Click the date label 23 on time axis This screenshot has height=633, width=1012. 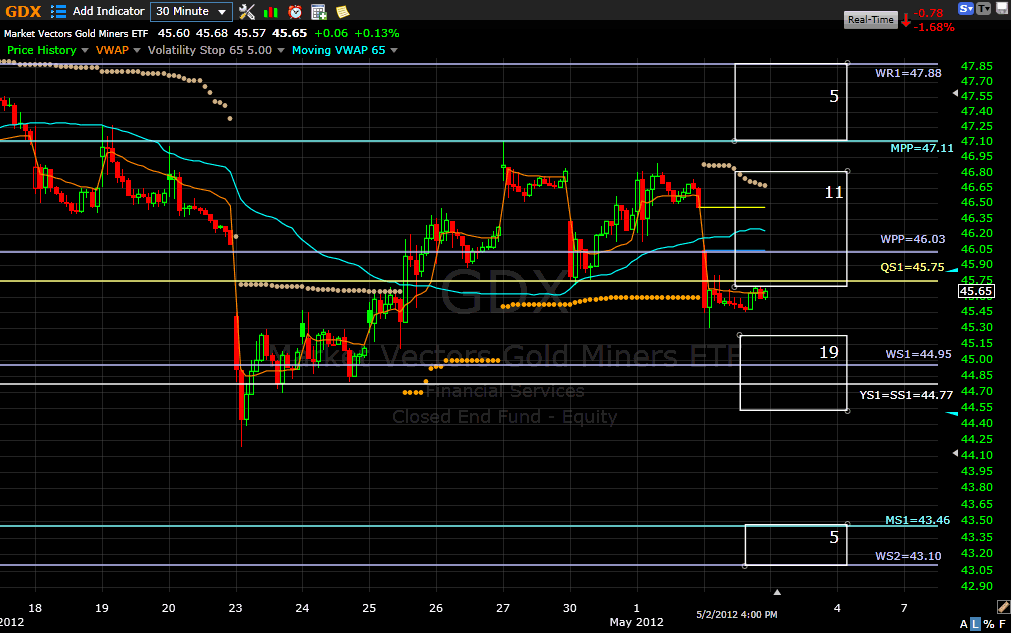[236, 608]
